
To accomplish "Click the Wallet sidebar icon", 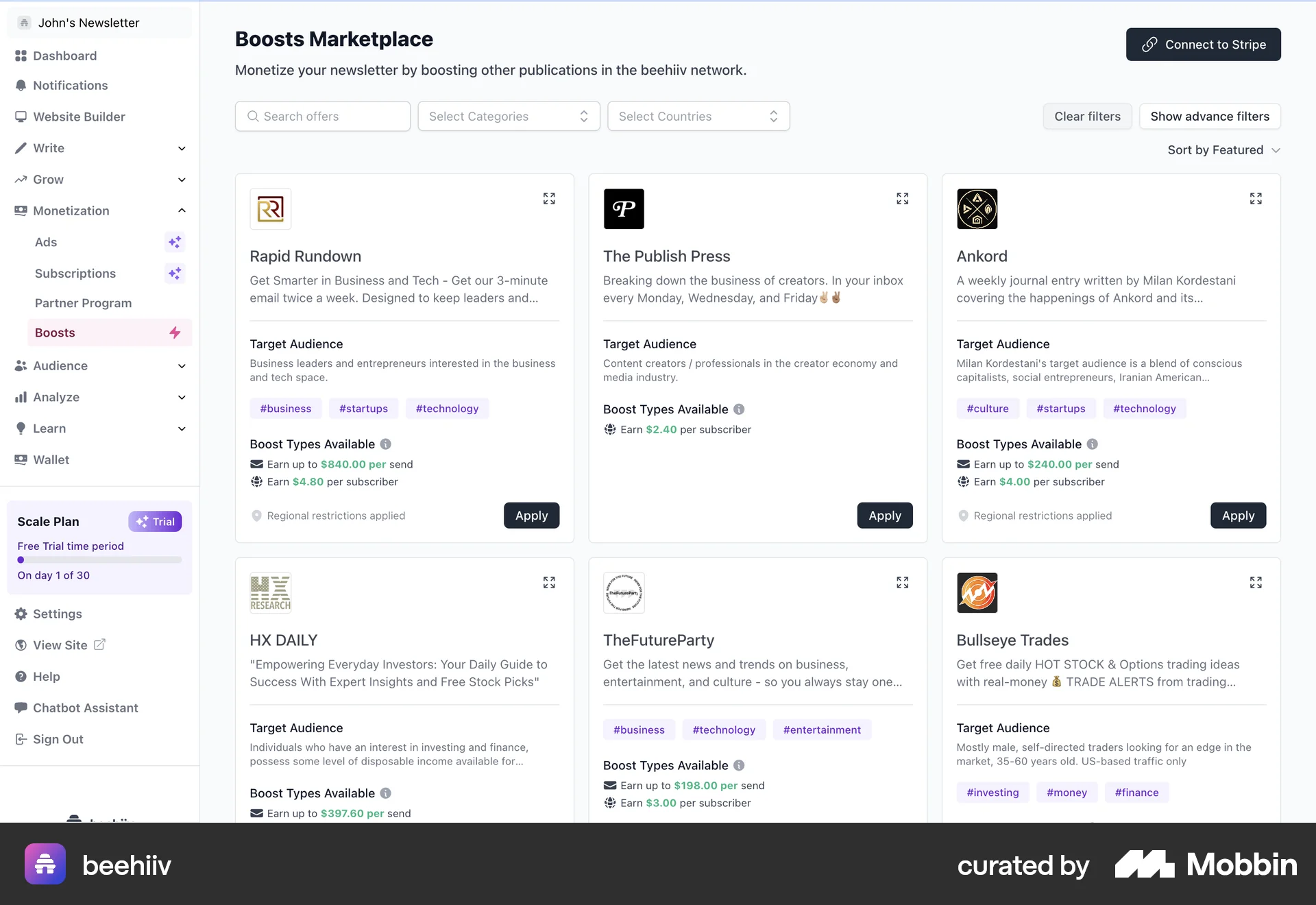I will pyautogui.click(x=21, y=459).
